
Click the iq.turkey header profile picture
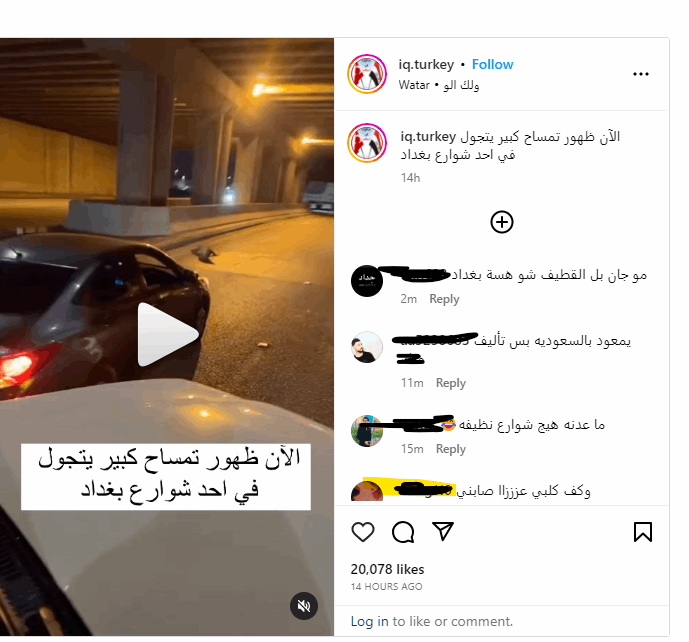(367, 74)
